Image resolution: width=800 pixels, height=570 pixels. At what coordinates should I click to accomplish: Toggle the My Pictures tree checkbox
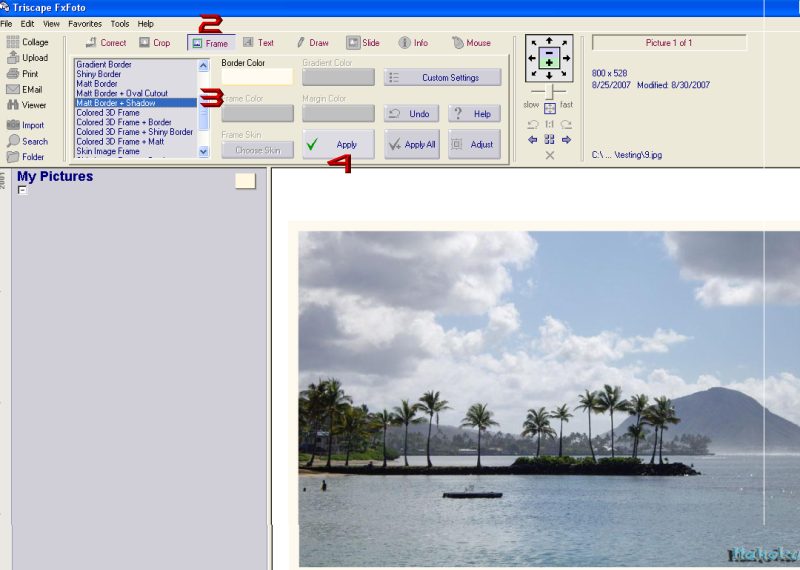(x=22, y=190)
